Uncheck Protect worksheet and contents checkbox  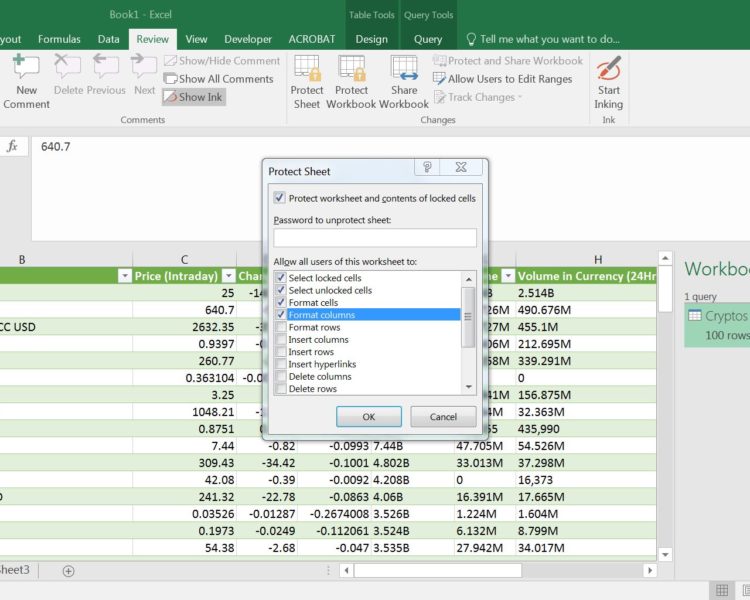[x=279, y=198]
